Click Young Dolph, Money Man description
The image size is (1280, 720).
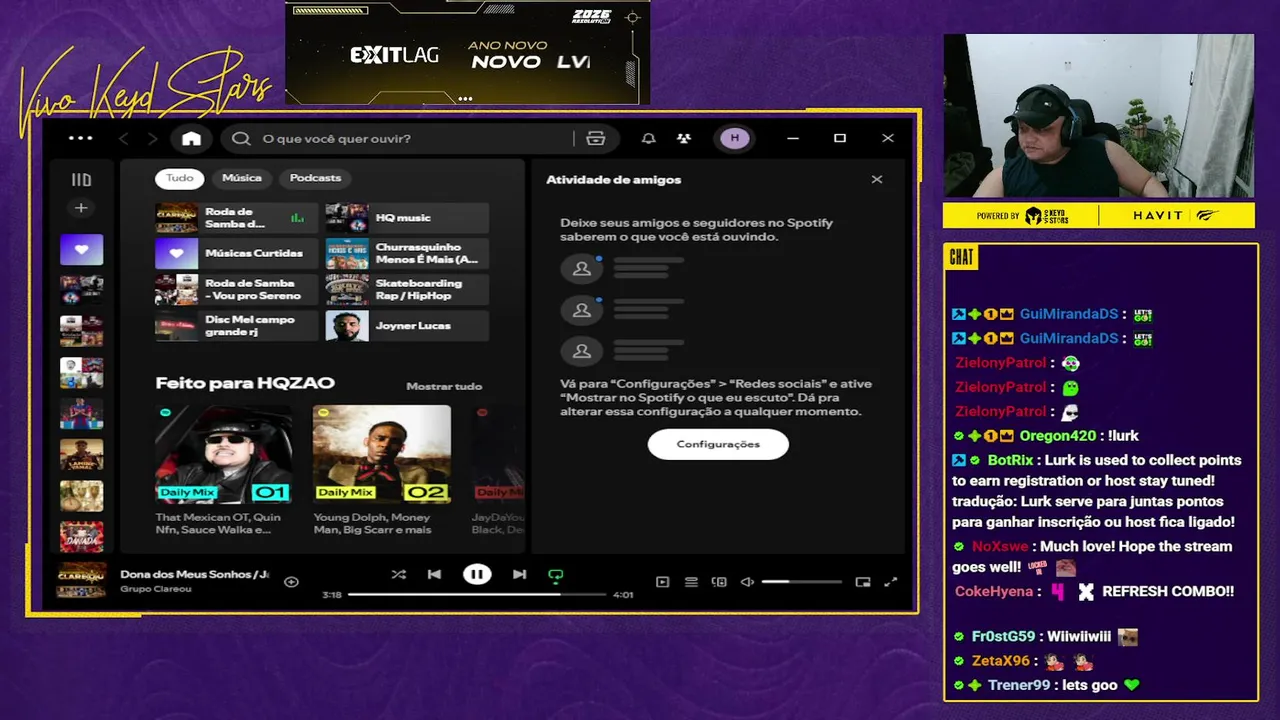pyautogui.click(x=372, y=524)
